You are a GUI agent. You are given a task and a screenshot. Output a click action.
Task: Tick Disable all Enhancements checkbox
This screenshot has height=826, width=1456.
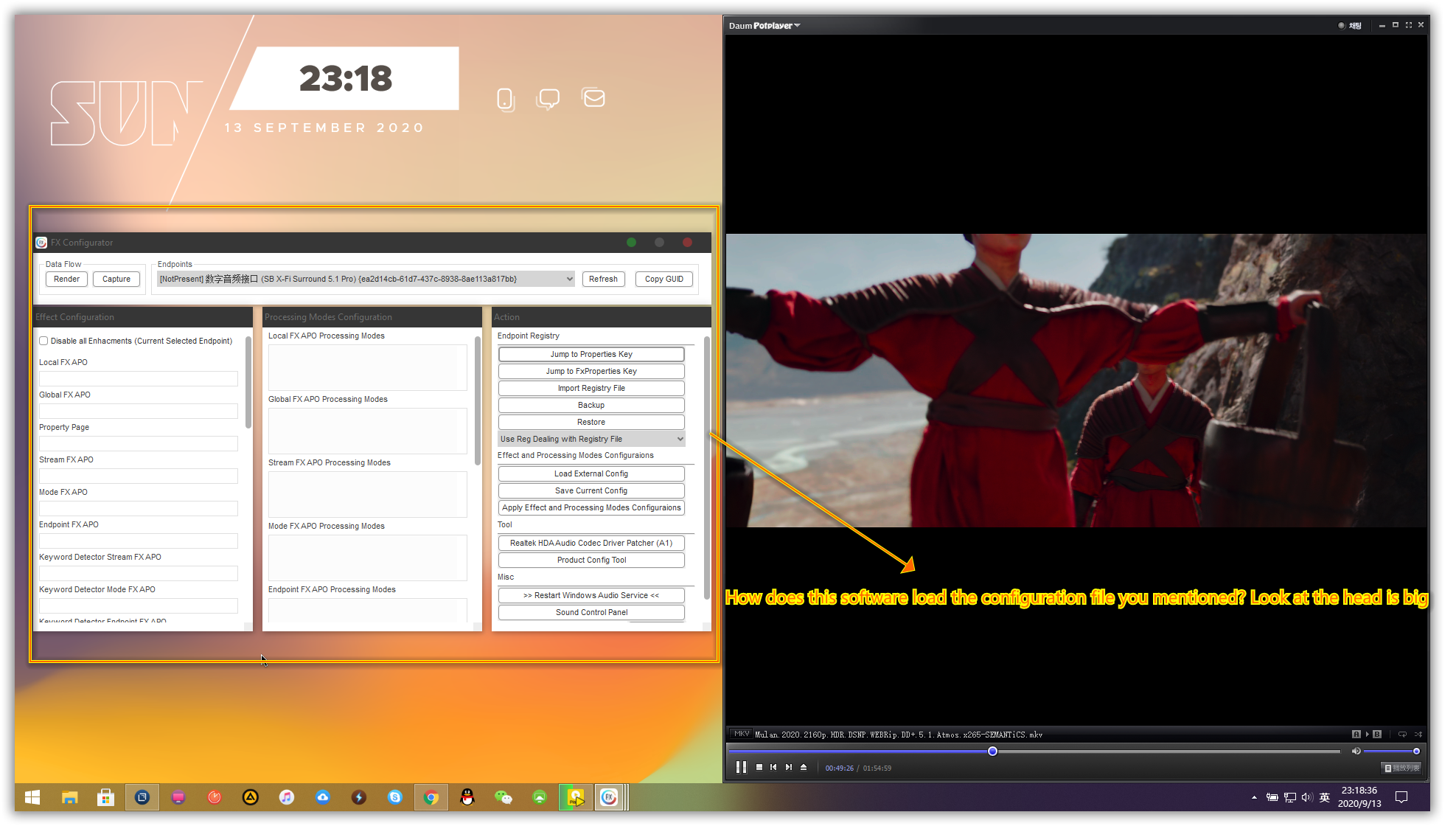click(43, 341)
